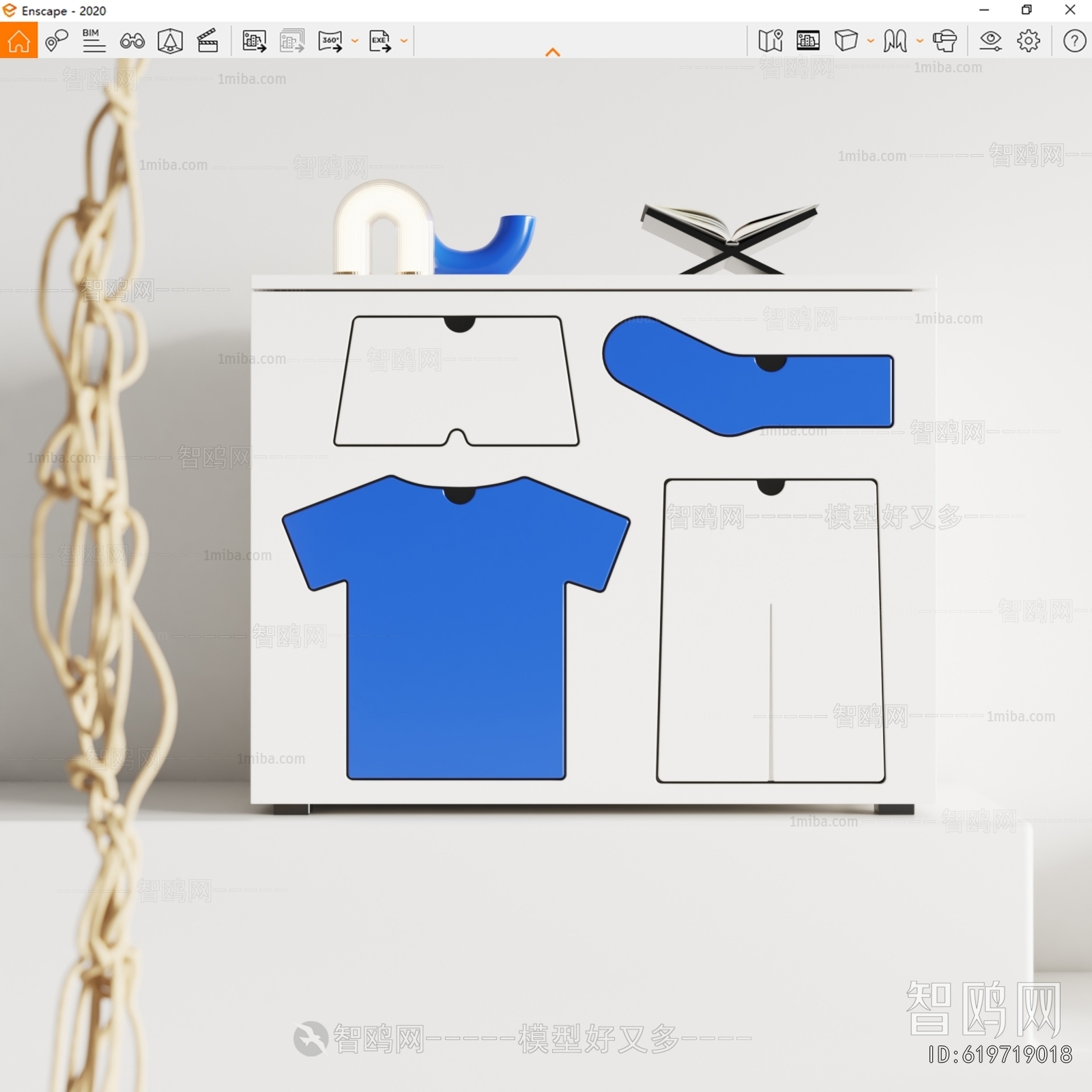
Task: Expand the 360 panorama dropdown arrow
Action: pyautogui.click(x=355, y=41)
